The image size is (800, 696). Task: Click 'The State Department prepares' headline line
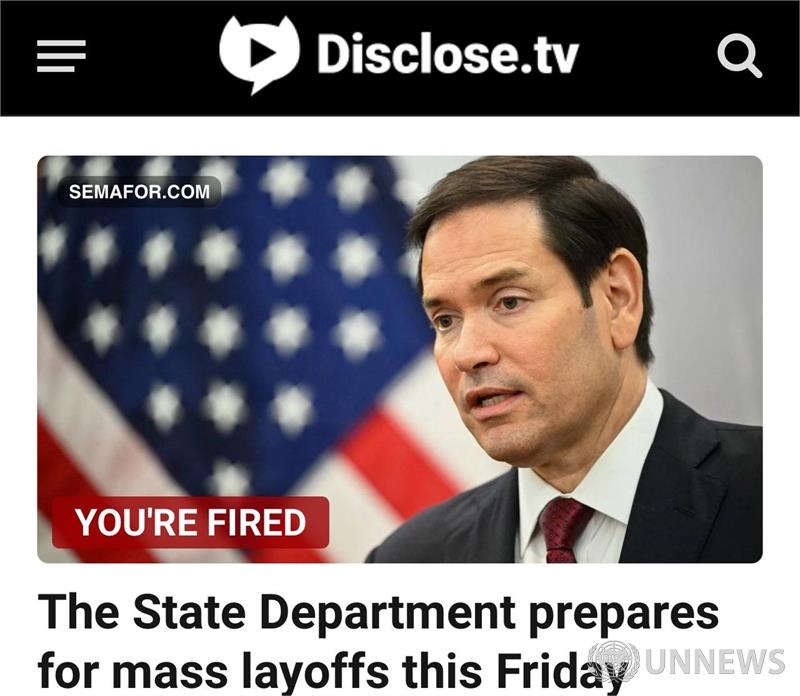pos(378,612)
